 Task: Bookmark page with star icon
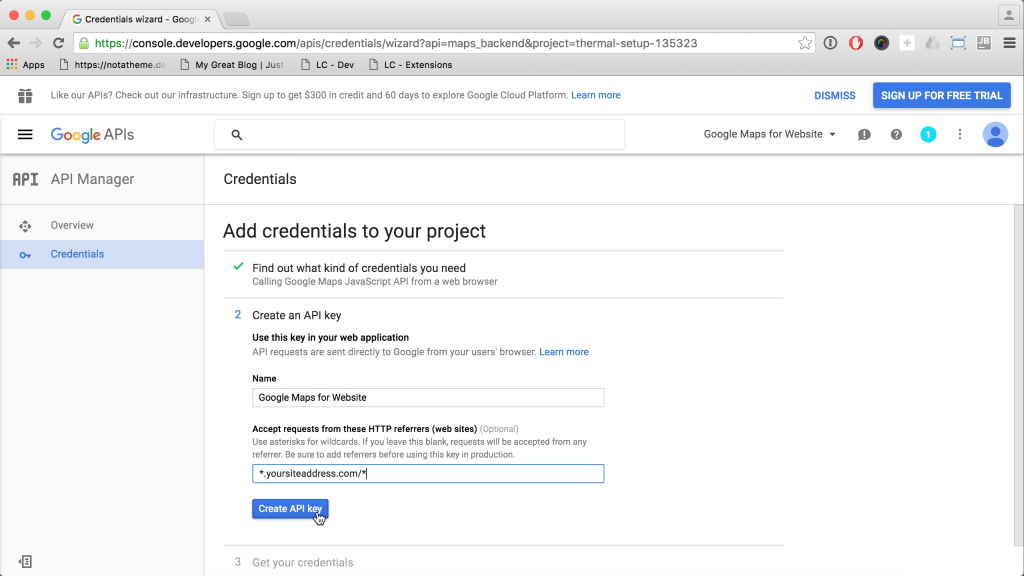tap(805, 43)
